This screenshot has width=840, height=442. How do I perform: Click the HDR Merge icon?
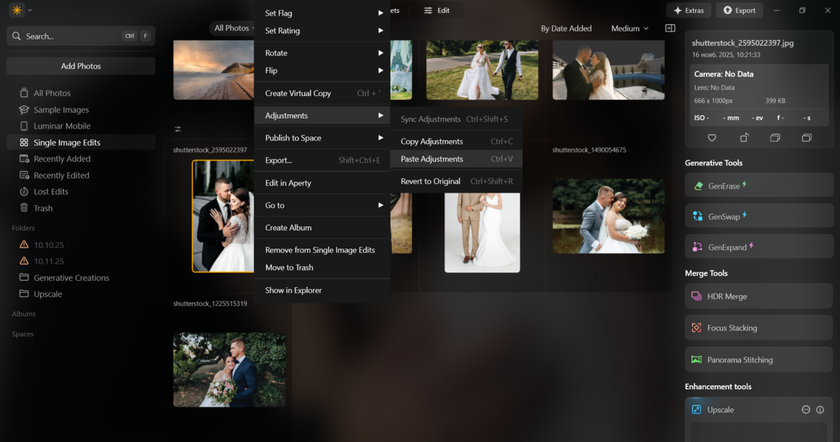(x=696, y=296)
